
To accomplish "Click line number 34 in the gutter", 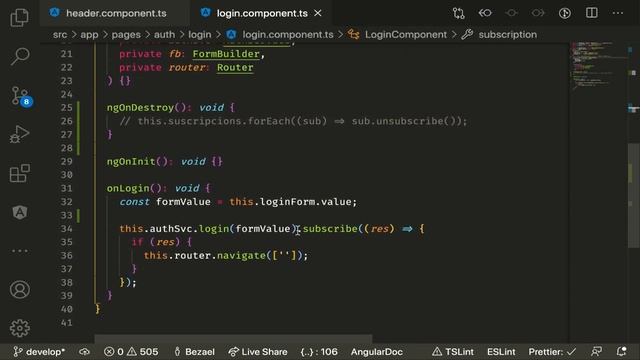I will (66, 229).
